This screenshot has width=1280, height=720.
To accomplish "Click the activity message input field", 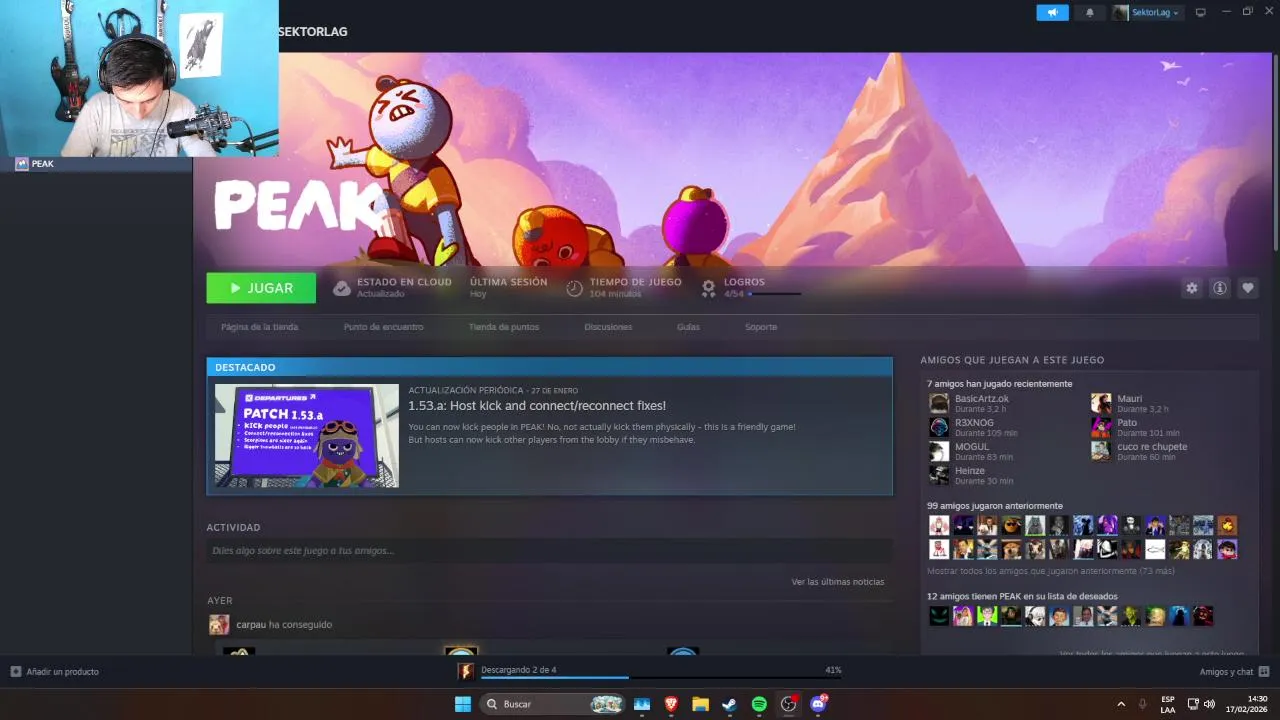I will (x=549, y=550).
